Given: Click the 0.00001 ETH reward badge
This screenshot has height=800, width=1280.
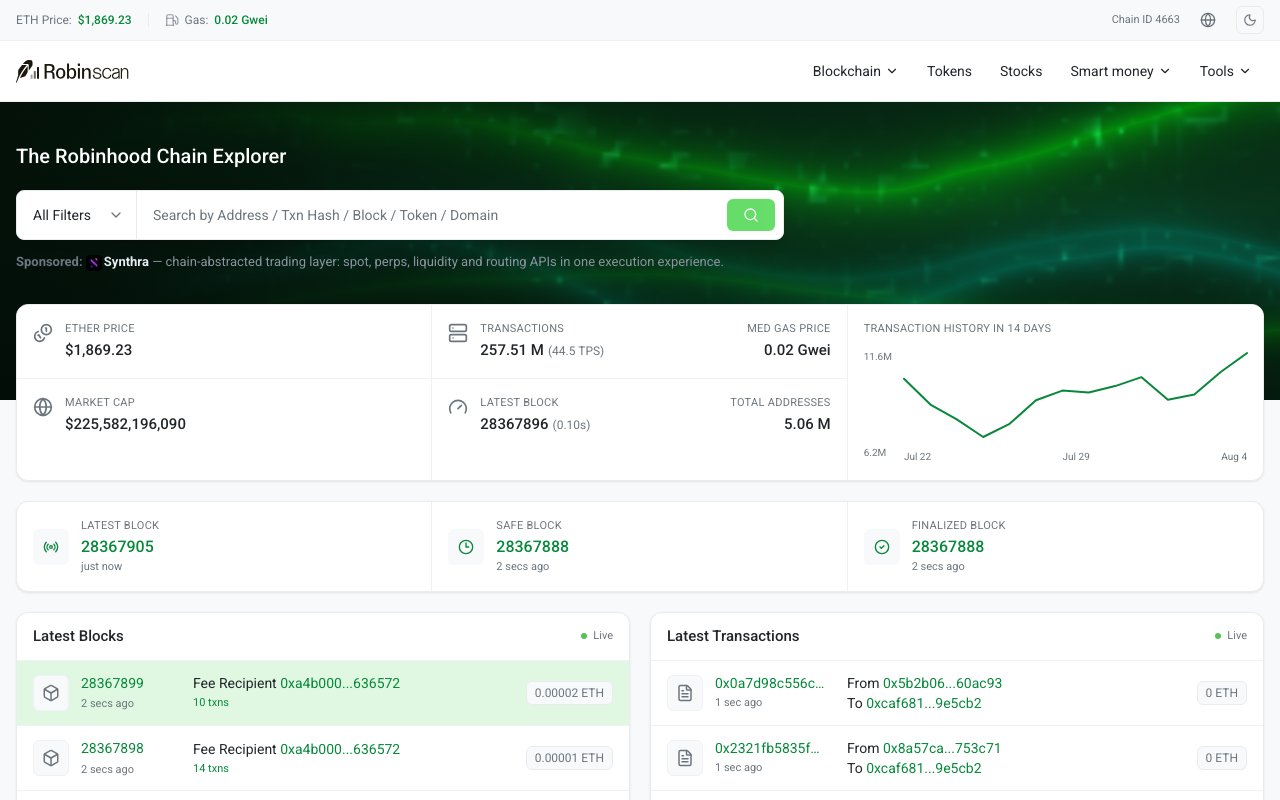Looking at the screenshot, I should point(570,758).
